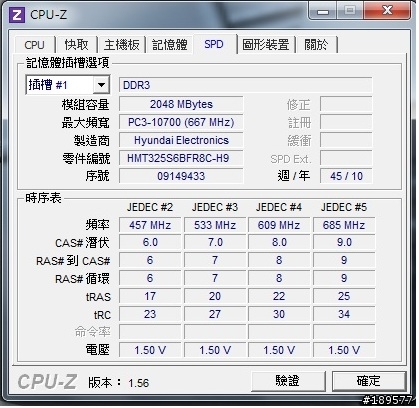419x408 pixels.
Task: Minimize the CPU-Z window
Action: click(x=323, y=12)
